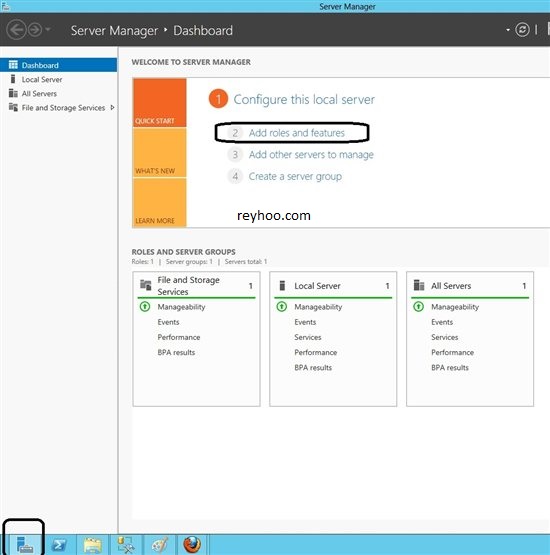
Task: Open dropdown arrow beside the refresh icon
Action: [508, 30]
